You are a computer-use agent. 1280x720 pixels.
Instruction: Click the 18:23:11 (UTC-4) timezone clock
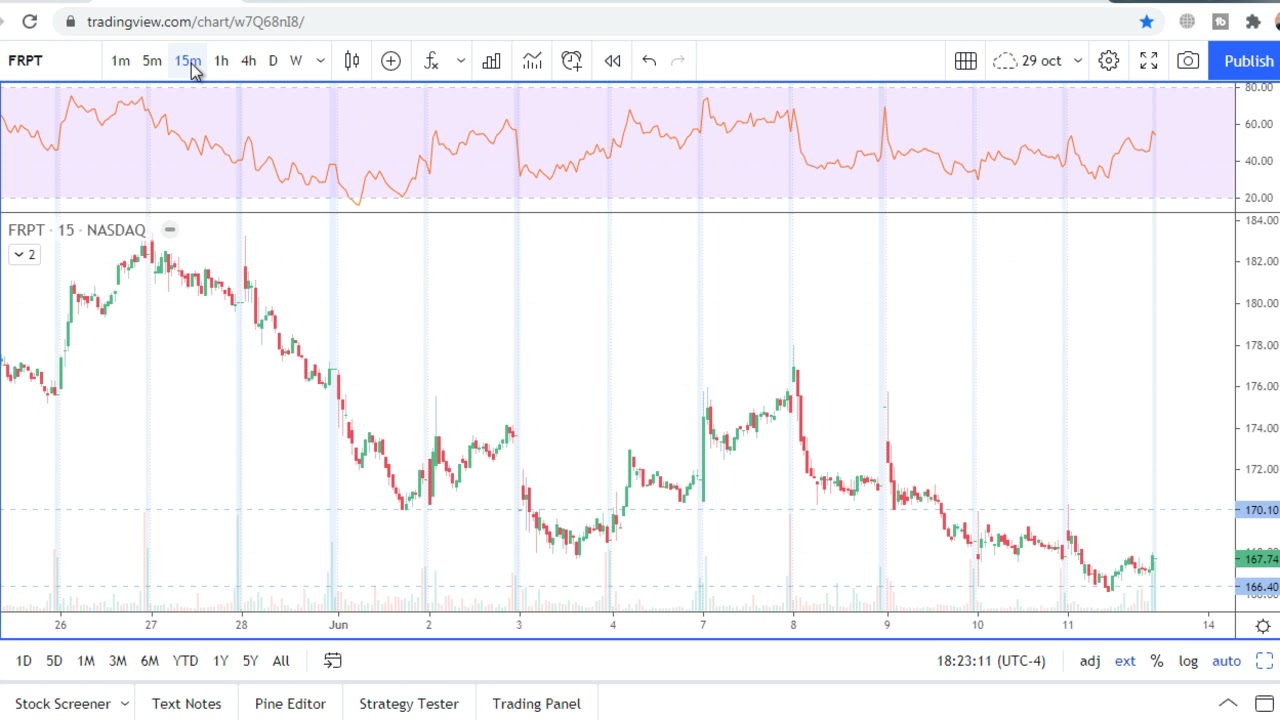pyautogui.click(x=991, y=661)
